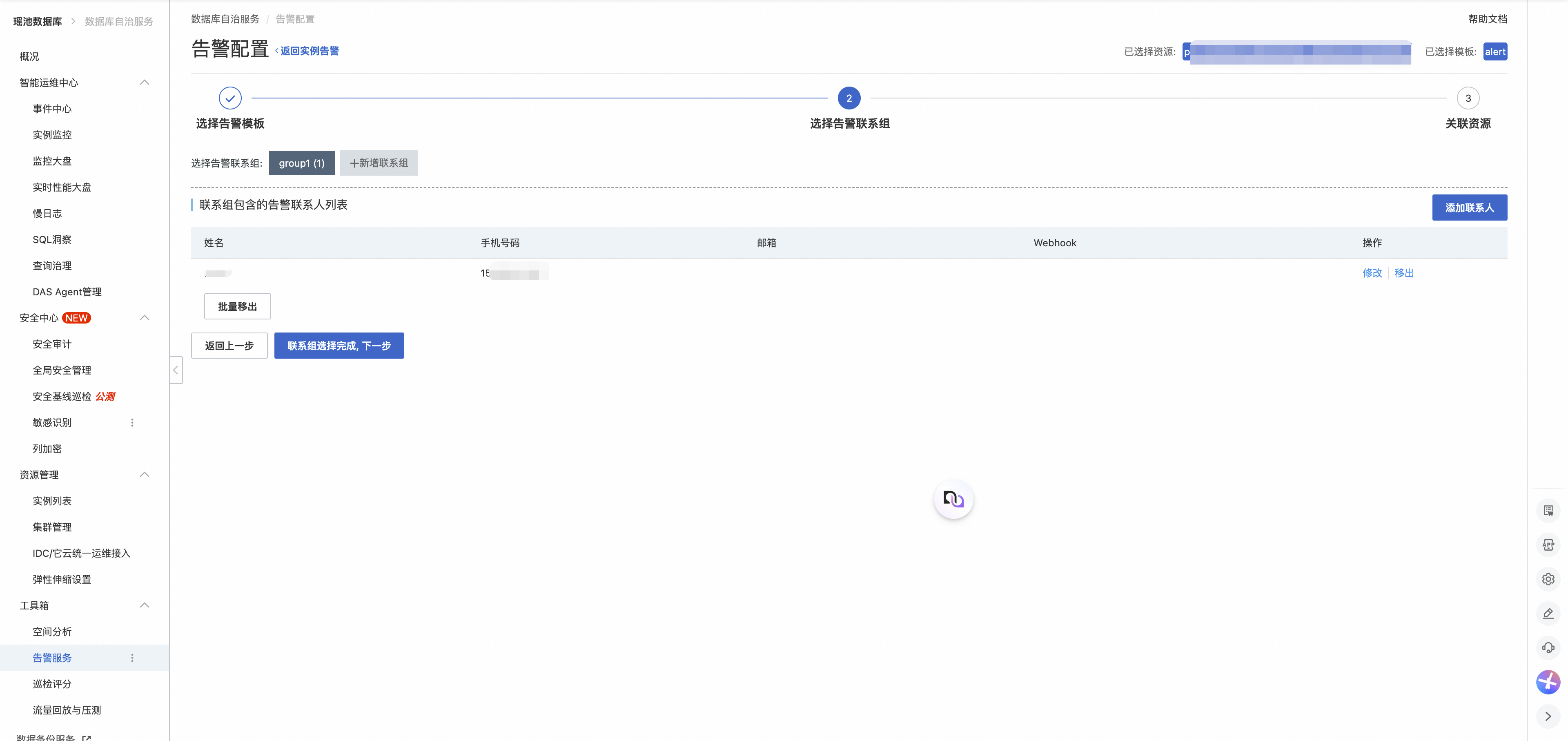Open the headset customer support icon
This screenshot has height=741, width=1568.
(1548, 647)
